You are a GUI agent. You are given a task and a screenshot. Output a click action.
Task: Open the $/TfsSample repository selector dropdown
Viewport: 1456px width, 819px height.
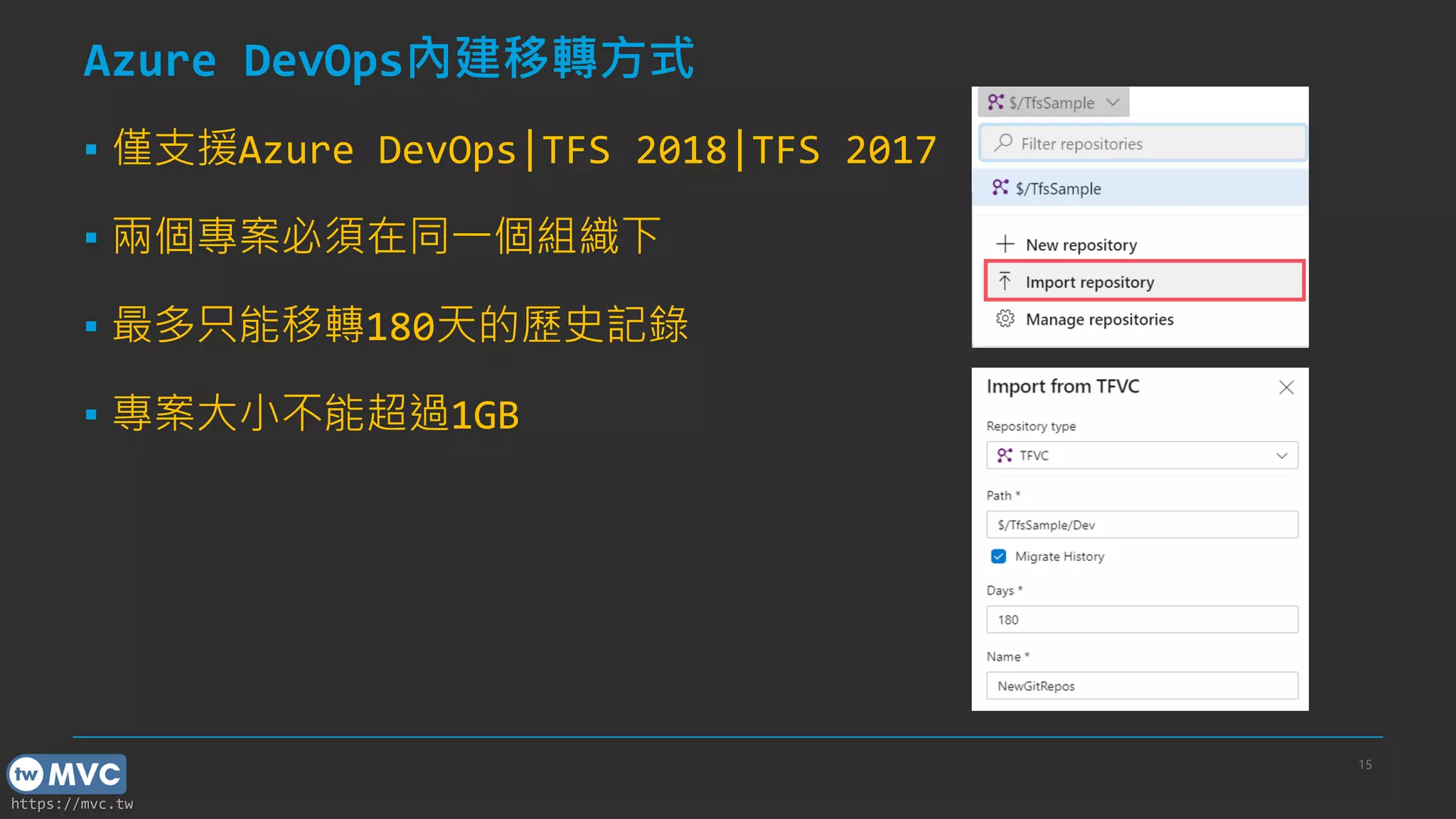pos(1054,102)
